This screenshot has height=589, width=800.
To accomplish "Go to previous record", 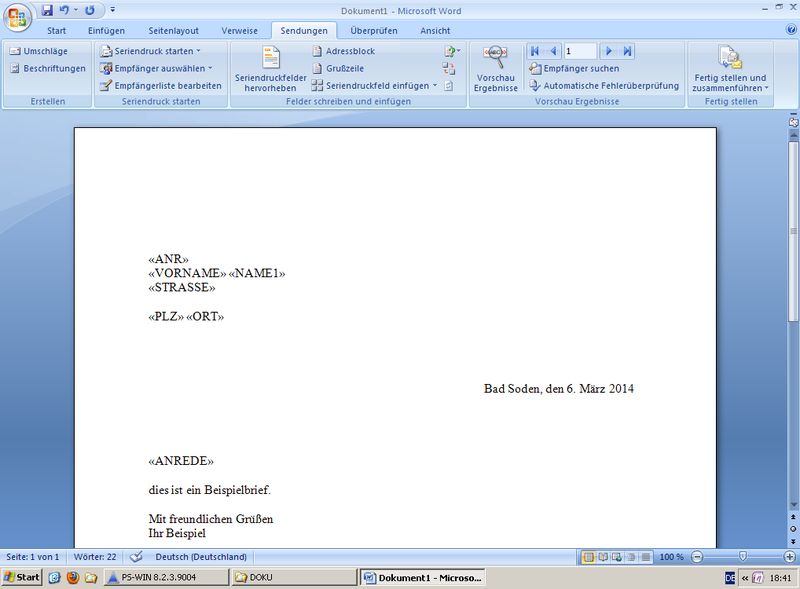I will click(x=553, y=51).
